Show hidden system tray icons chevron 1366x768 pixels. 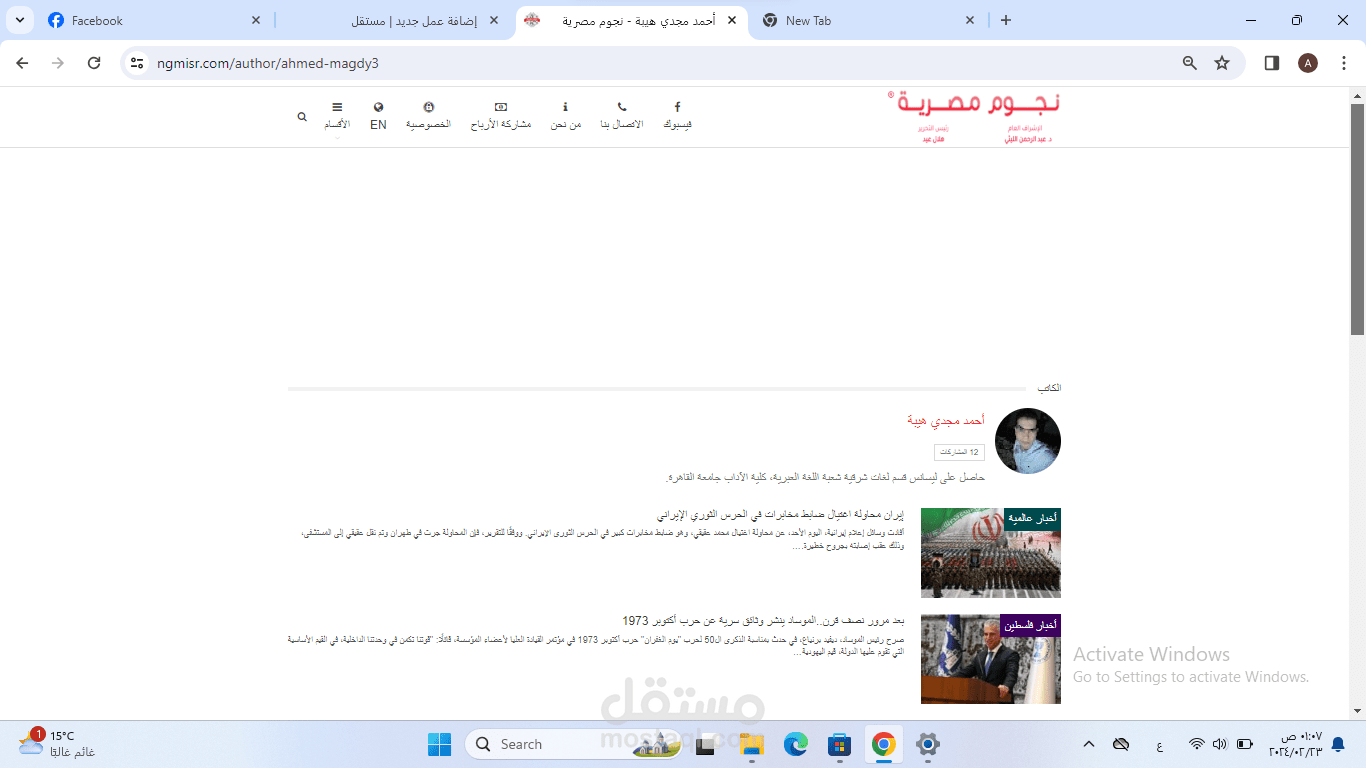pos(1089,744)
